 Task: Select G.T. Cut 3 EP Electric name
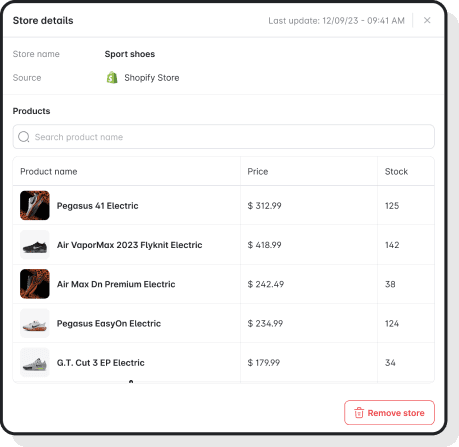point(101,363)
